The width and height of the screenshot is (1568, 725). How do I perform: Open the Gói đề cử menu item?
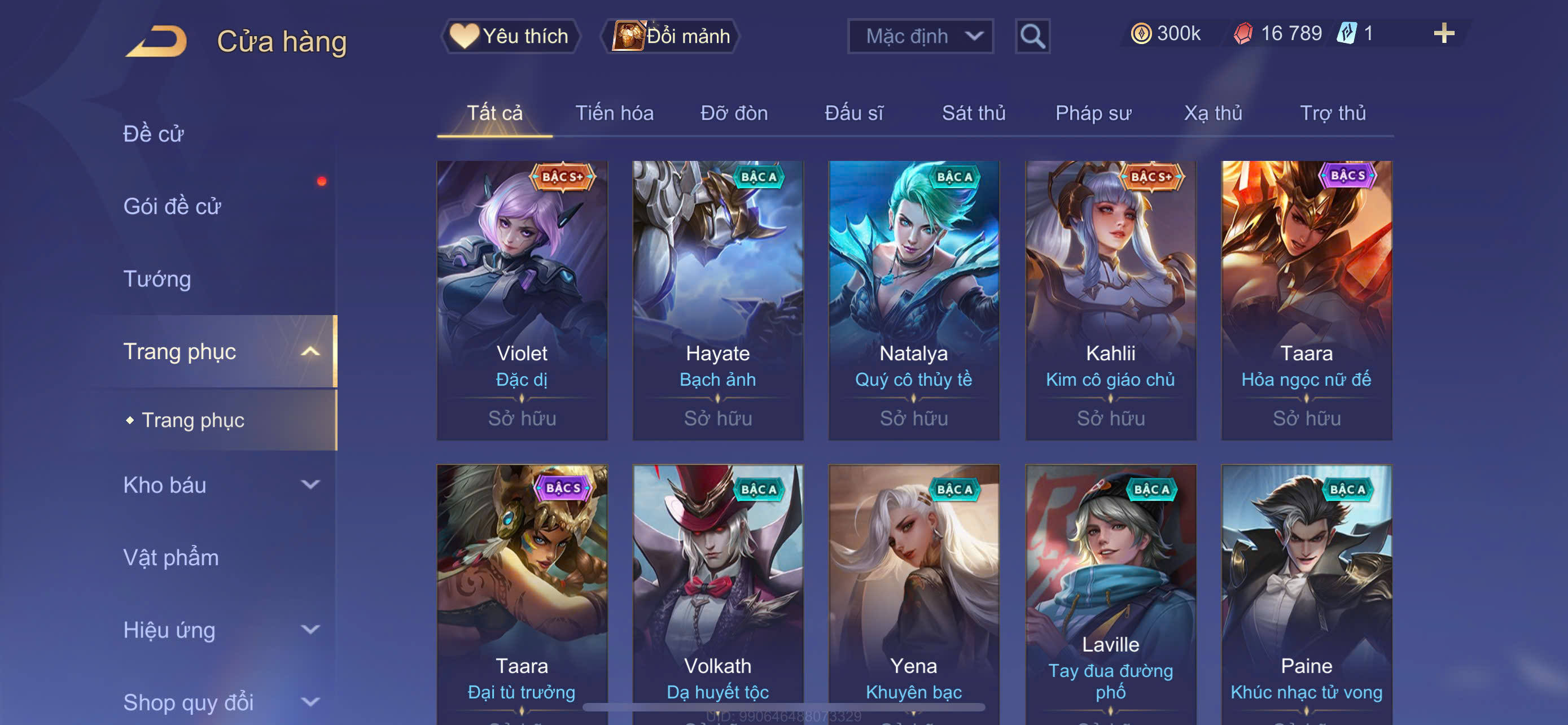pyautogui.click(x=172, y=206)
